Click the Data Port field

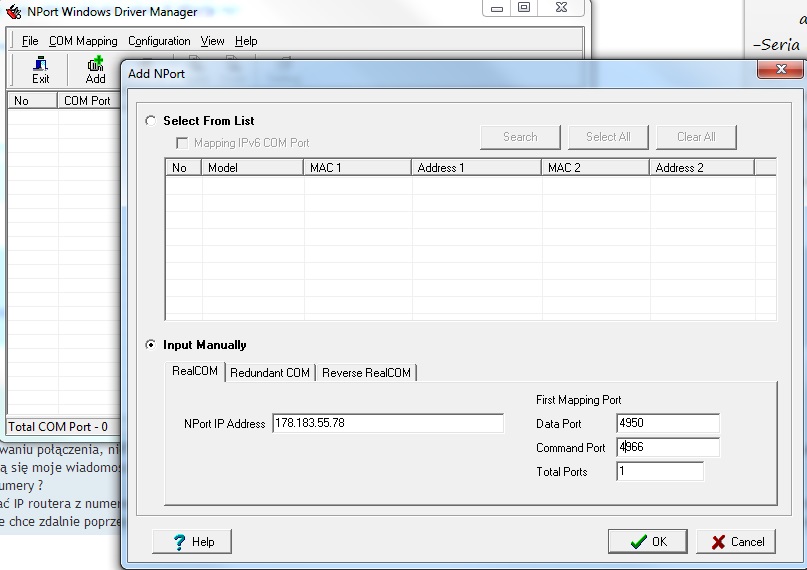click(668, 423)
